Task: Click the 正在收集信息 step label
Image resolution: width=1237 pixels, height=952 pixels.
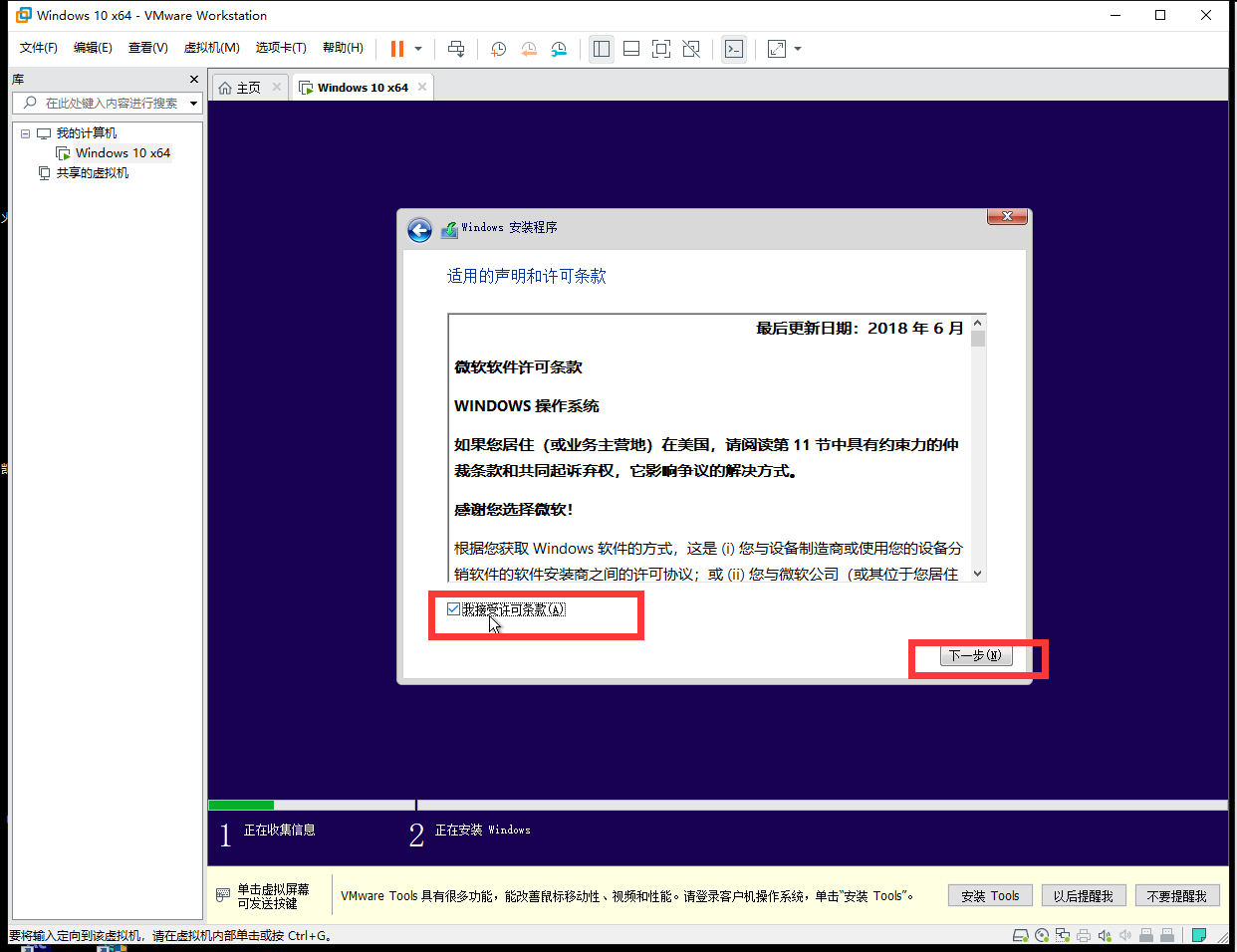Action: pos(280,830)
